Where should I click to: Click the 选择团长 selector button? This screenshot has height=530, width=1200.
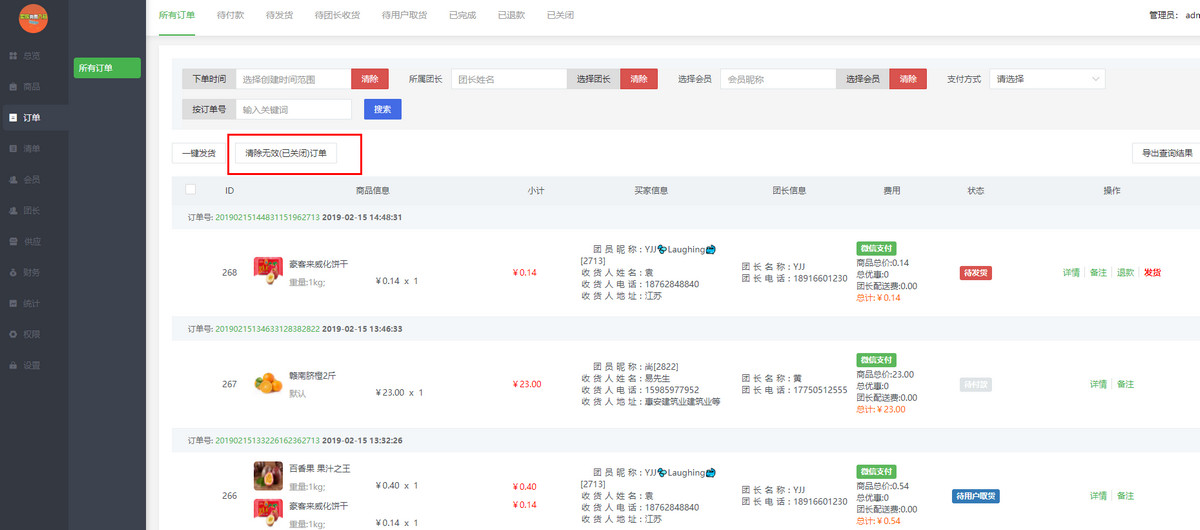(593, 79)
